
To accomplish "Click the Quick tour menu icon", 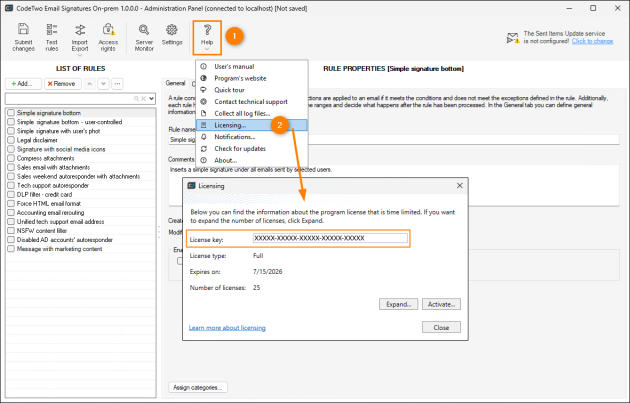I will [204, 90].
